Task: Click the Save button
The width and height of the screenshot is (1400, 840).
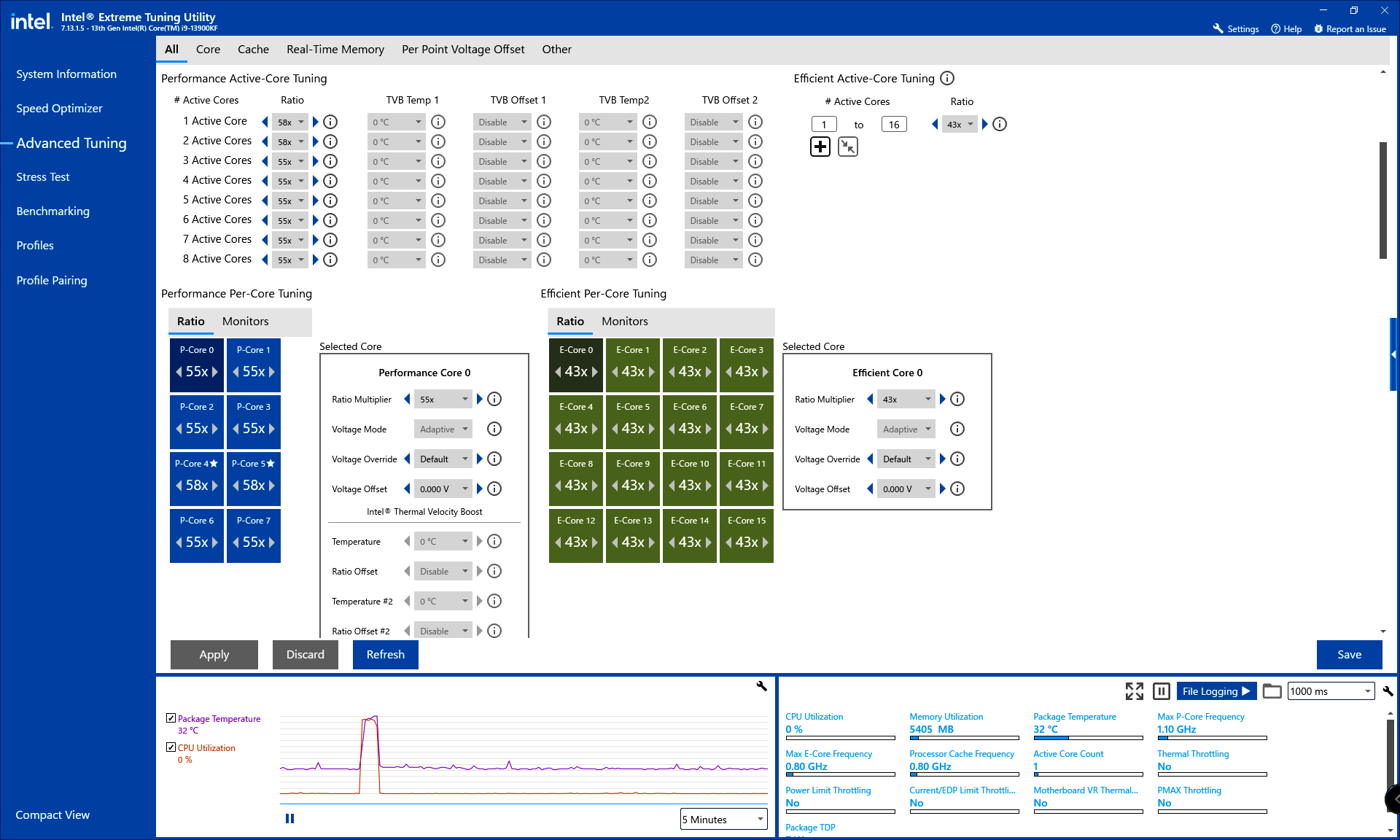Action: [x=1350, y=654]
